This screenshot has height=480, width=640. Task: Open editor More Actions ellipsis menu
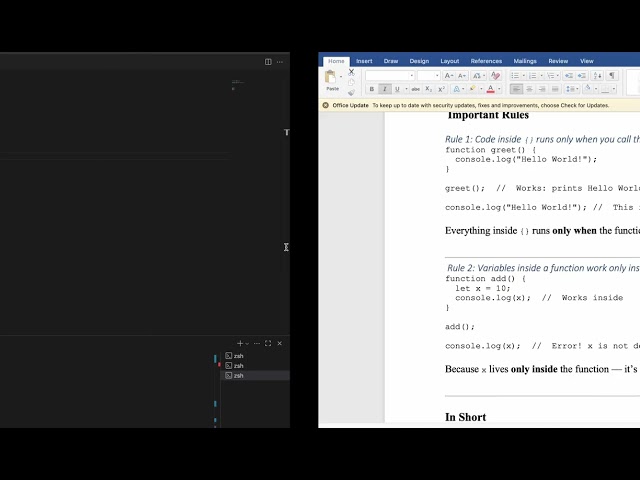pos(280,62)
